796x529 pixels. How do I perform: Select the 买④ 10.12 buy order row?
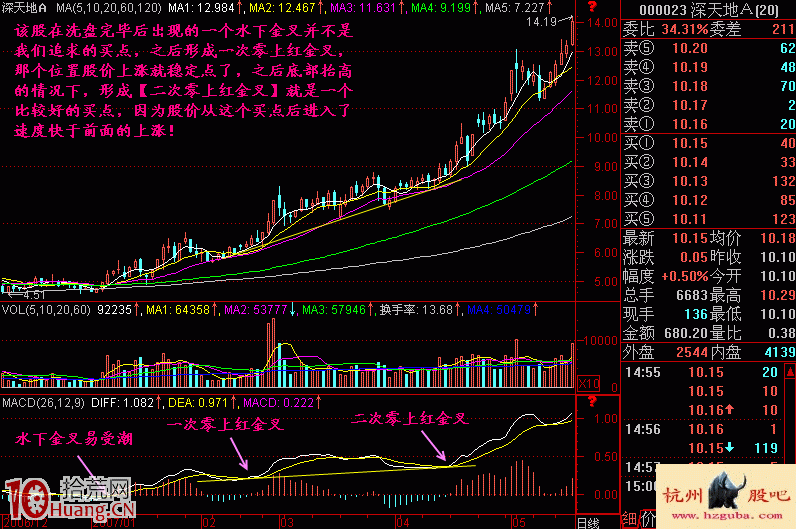click(x=709, y=200)
